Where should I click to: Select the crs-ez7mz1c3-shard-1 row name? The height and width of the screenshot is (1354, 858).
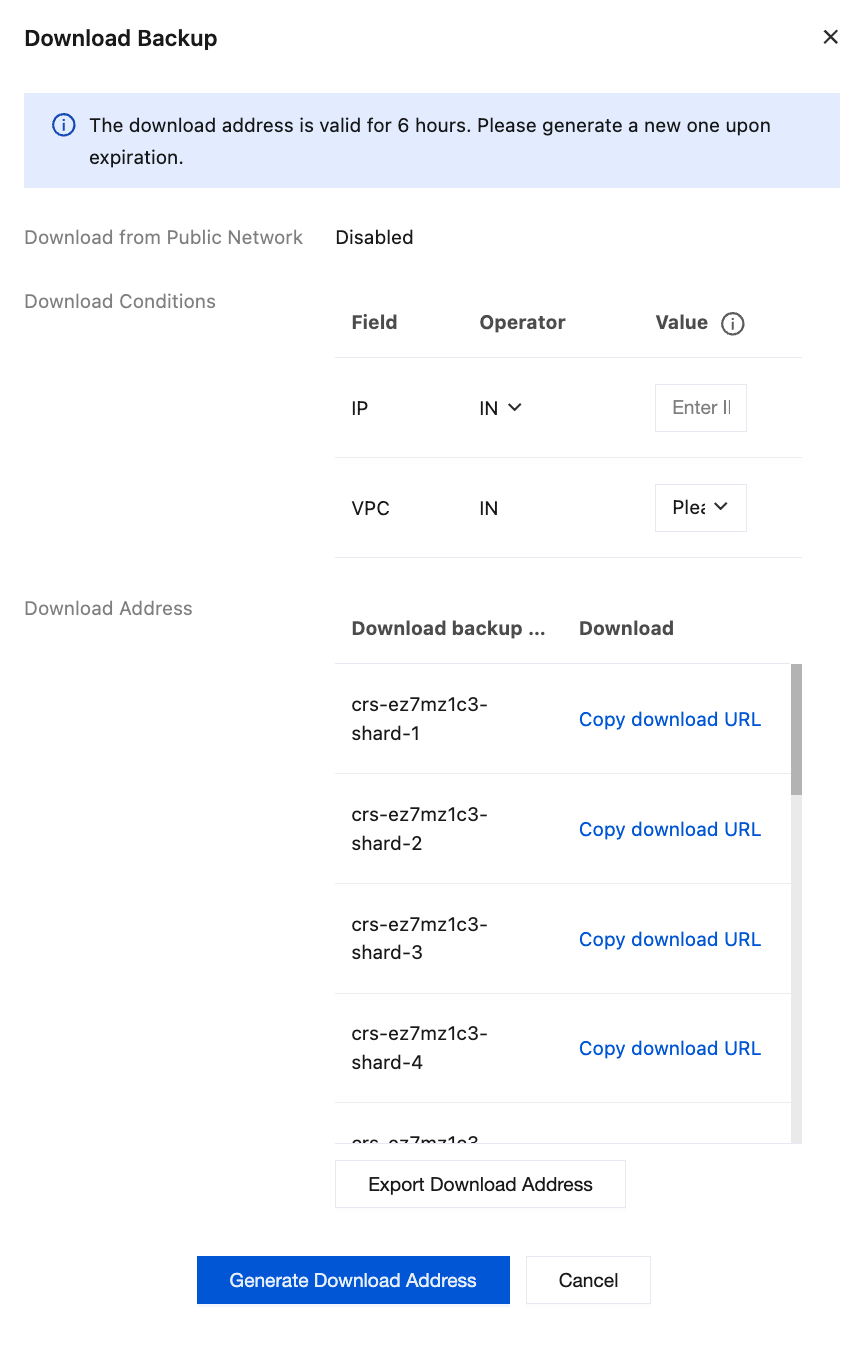419,719
